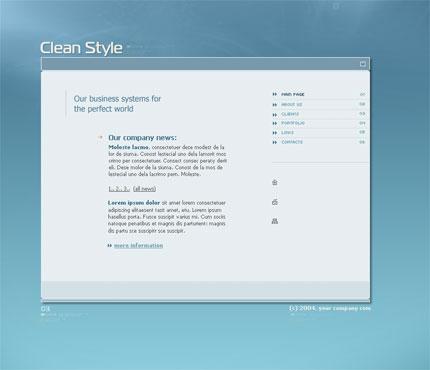Click the arrow icon beside Main Page
The height and width of the screenshot is (370, 430).
point(275,94)
